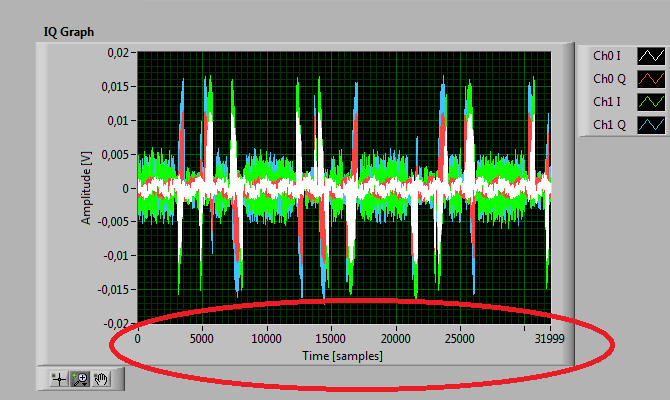This screenshot has width=670, height=400.
Task: Open Ch0 I white plot style swatch
Action: pyautogui.click(x=651, y=56)
